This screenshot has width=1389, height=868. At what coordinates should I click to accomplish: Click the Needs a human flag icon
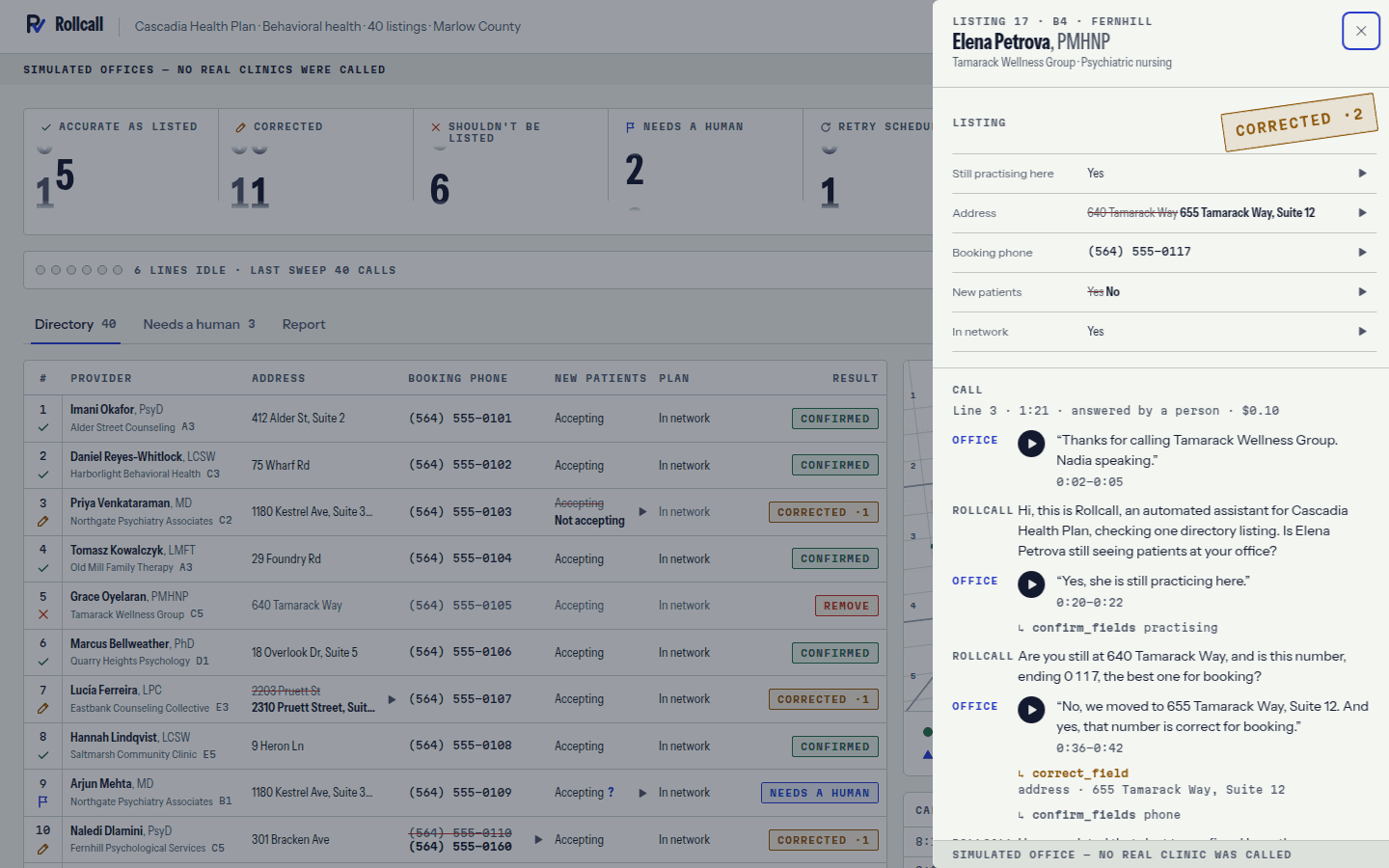point(631,127)
